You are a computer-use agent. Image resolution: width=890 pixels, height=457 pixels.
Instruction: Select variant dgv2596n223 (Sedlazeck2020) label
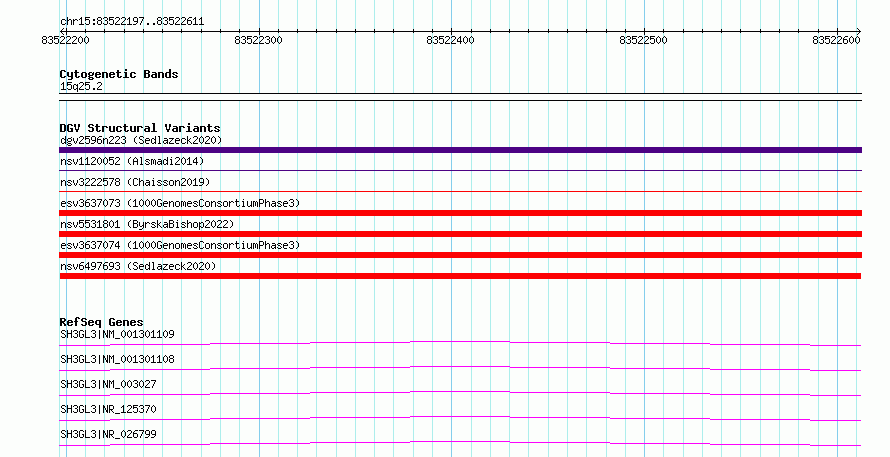tap(141, 140)
